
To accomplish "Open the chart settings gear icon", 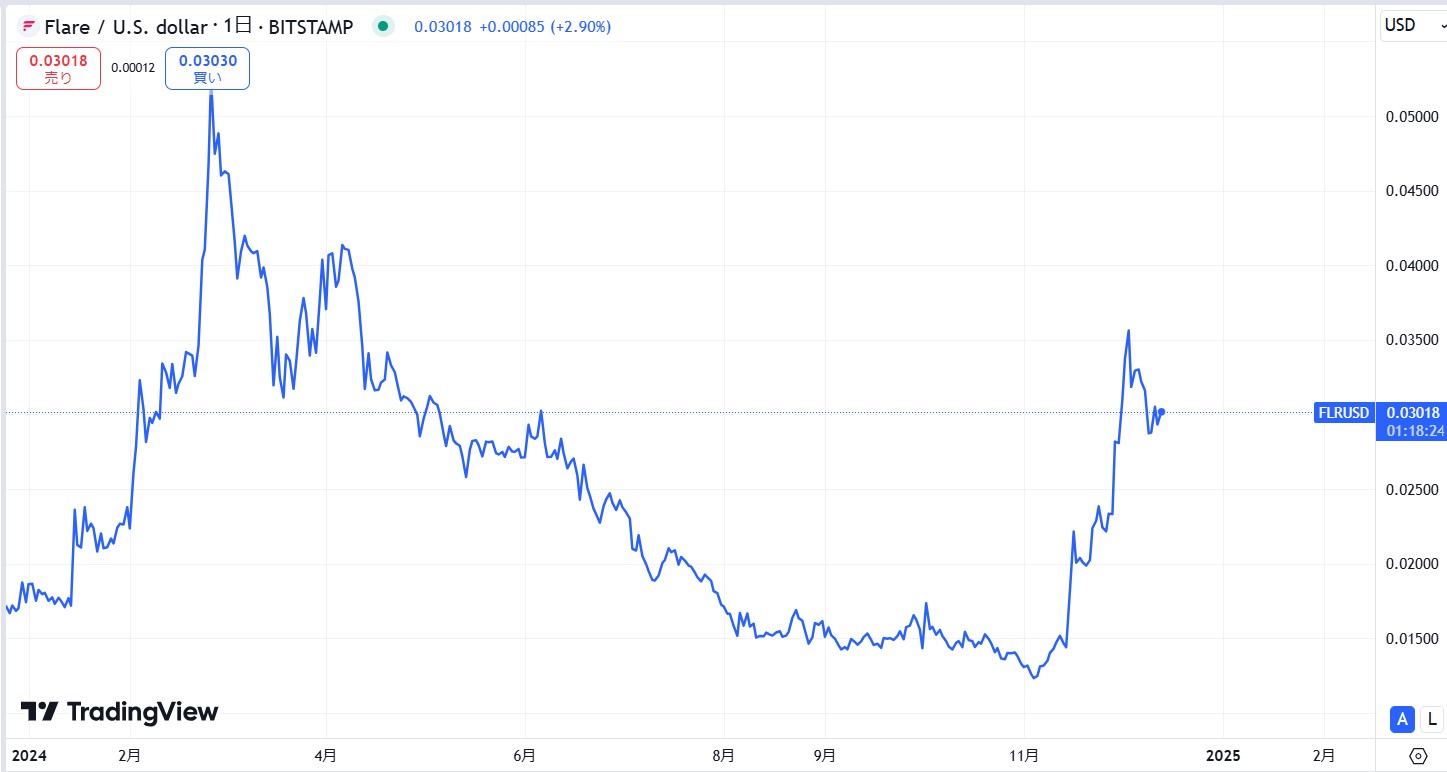I will tap(1417, 755).
